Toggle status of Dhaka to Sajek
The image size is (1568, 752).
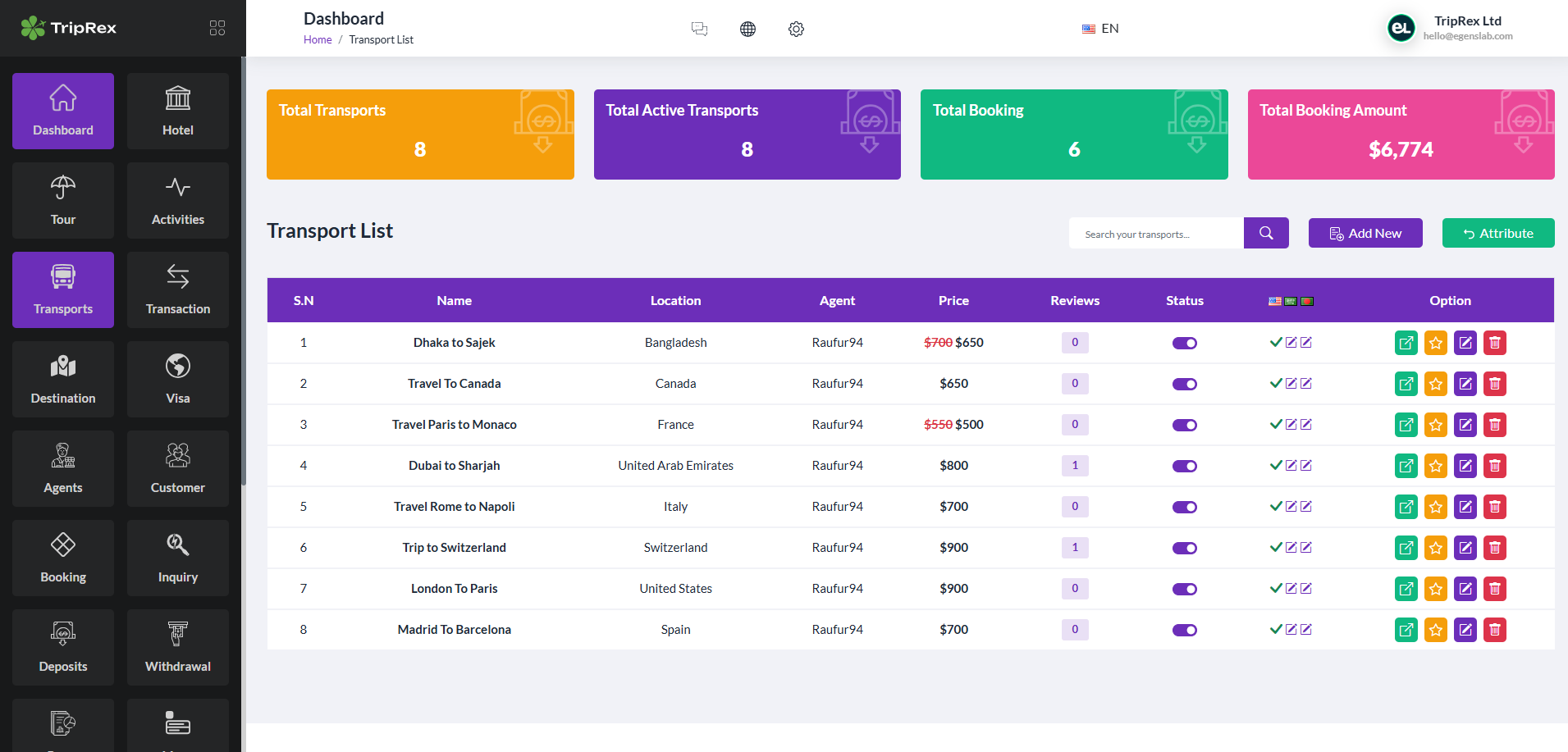tap(1185, 343)
